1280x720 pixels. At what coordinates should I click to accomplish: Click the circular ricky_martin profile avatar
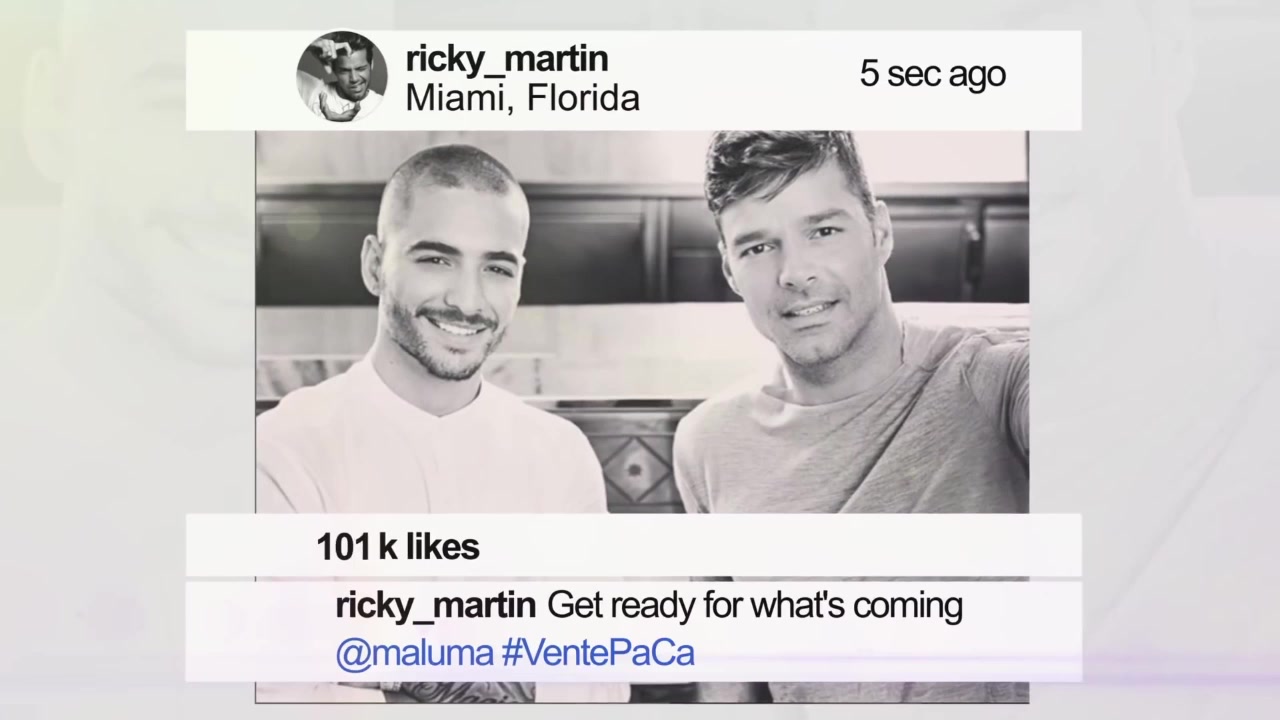[342, 77]
